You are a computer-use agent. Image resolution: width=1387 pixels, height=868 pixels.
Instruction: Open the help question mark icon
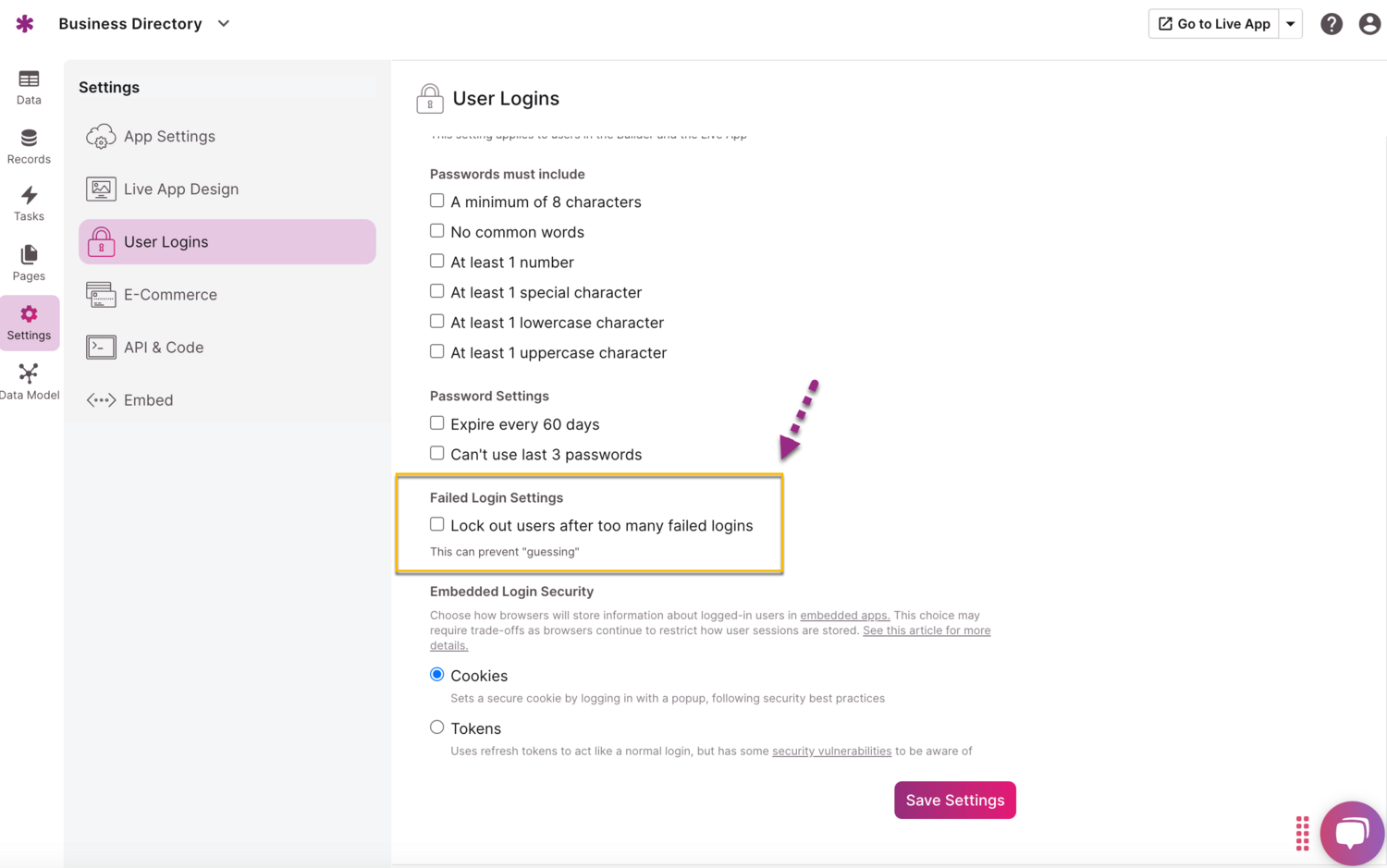[1332, 23]
